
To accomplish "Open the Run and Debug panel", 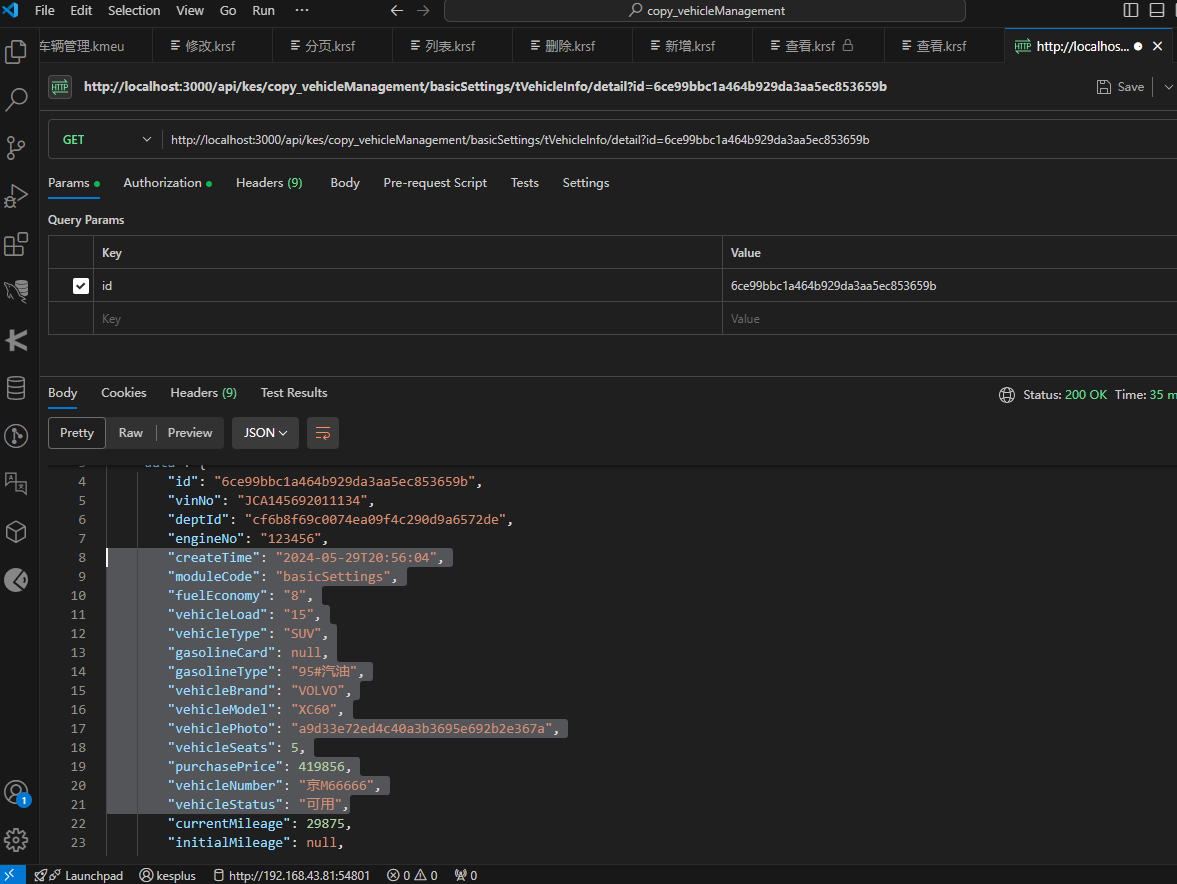I will pos(15,196).
